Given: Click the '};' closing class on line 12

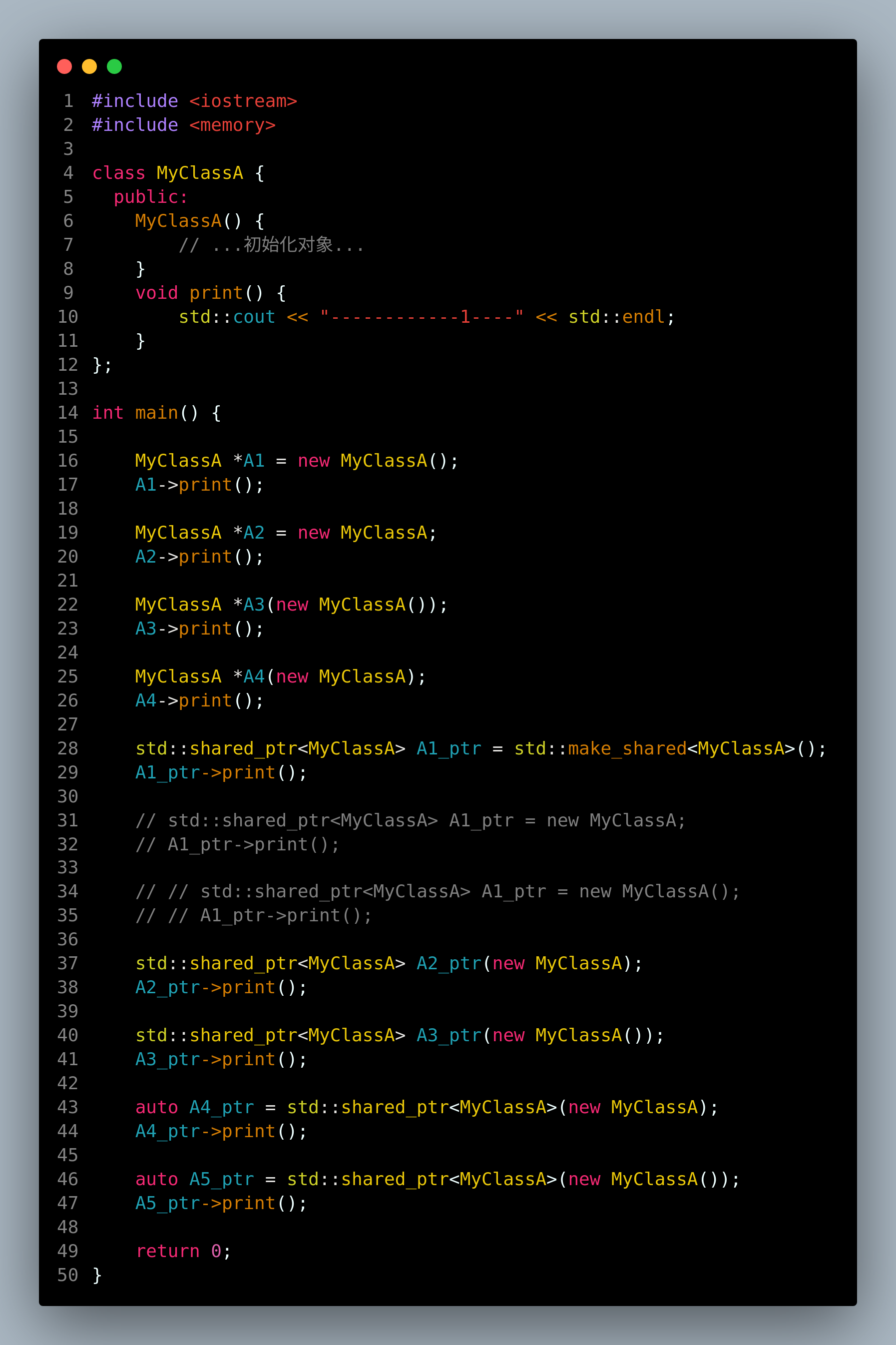Looking at the screenshot, I should [x=102, y=365].
